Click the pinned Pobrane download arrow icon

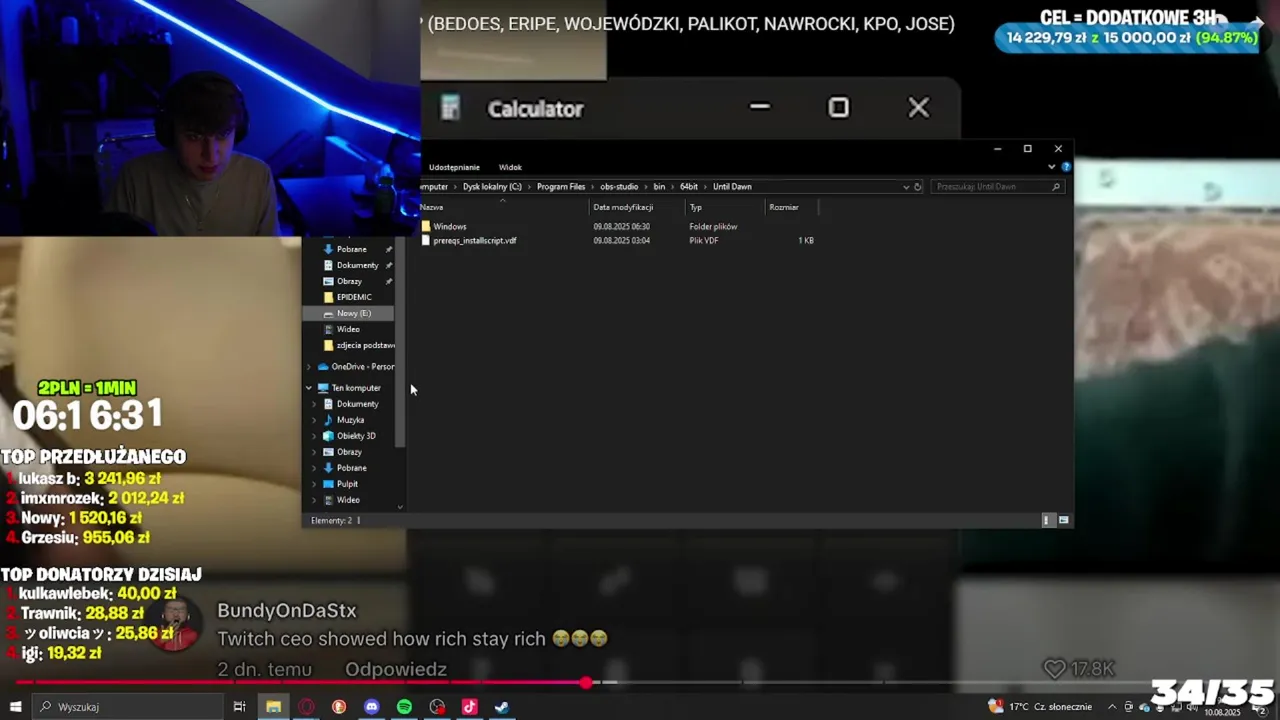pos(328,249)
